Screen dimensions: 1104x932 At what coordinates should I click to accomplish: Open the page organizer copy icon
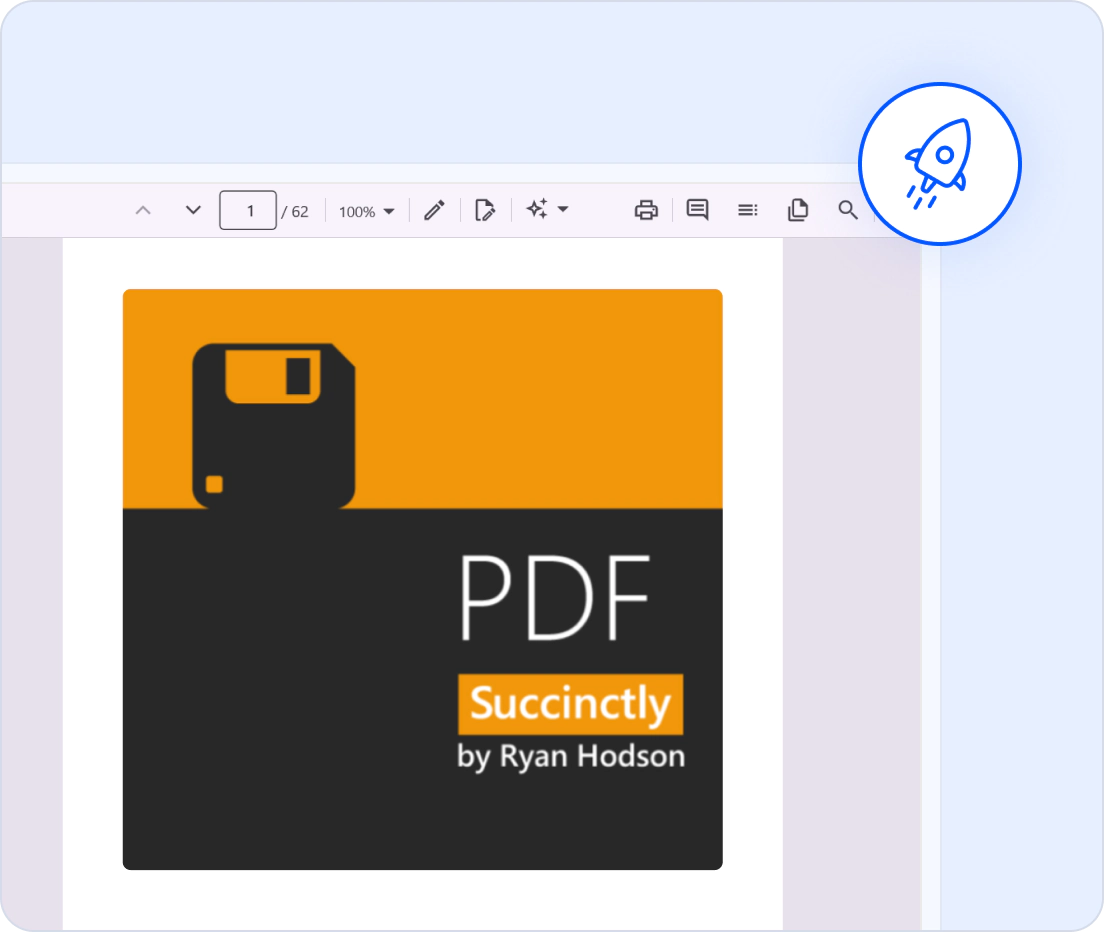click(798, 210)
